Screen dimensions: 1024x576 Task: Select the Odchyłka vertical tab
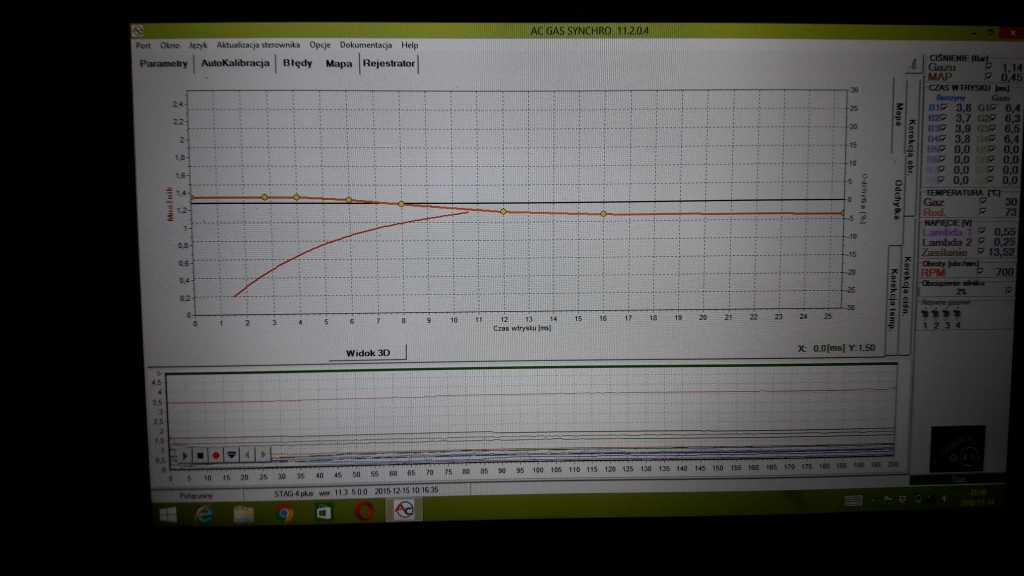(x=898, y=198)
